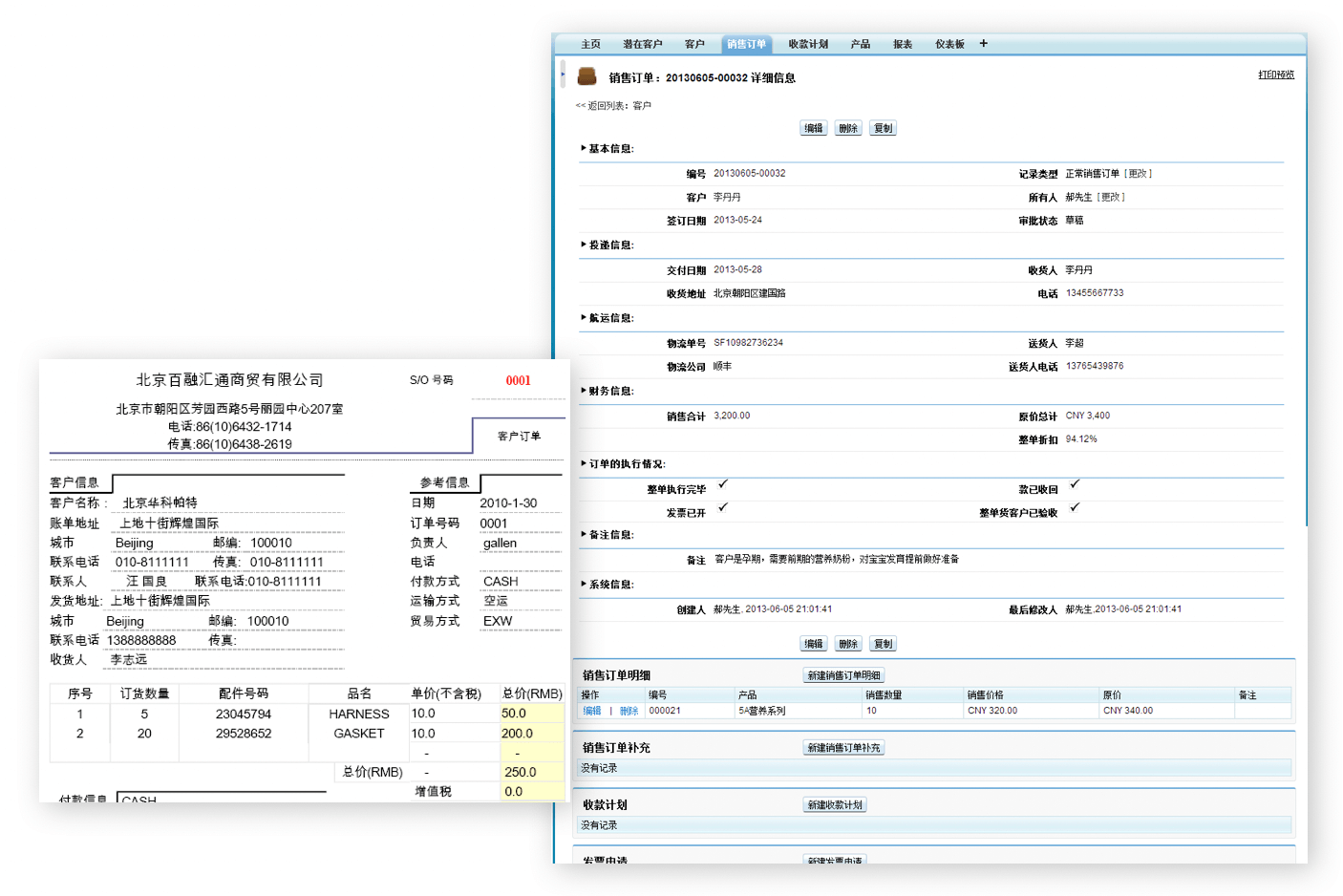This screenshot has width=1343, height=896.
Task: Open the 打印预览 link
Action: 1276,75
